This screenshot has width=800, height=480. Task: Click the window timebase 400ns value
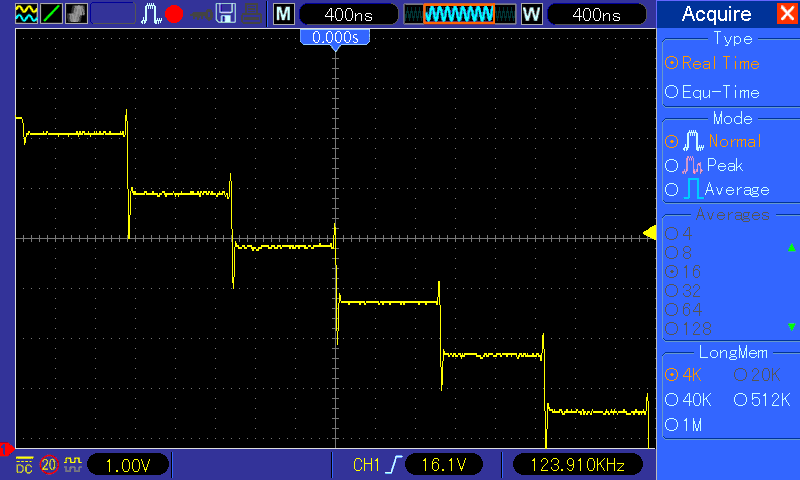point(596,14)
